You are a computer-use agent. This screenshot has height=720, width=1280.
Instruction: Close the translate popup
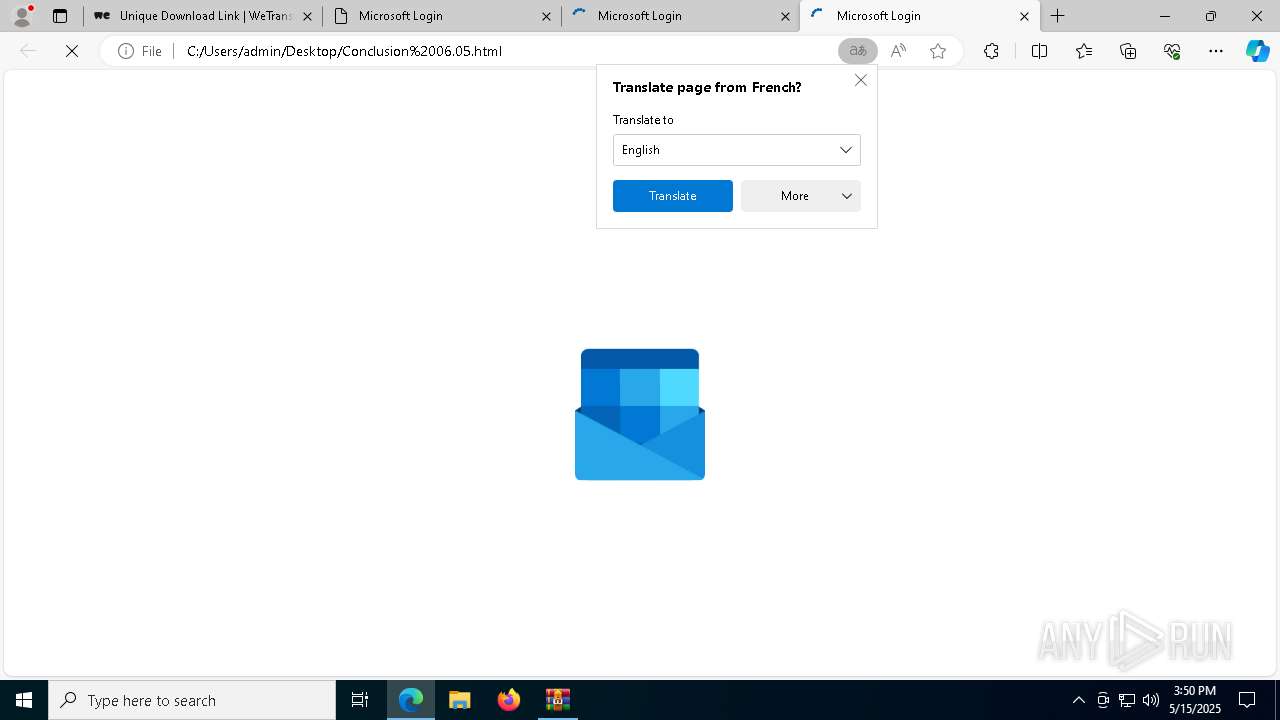click(861, 80)
